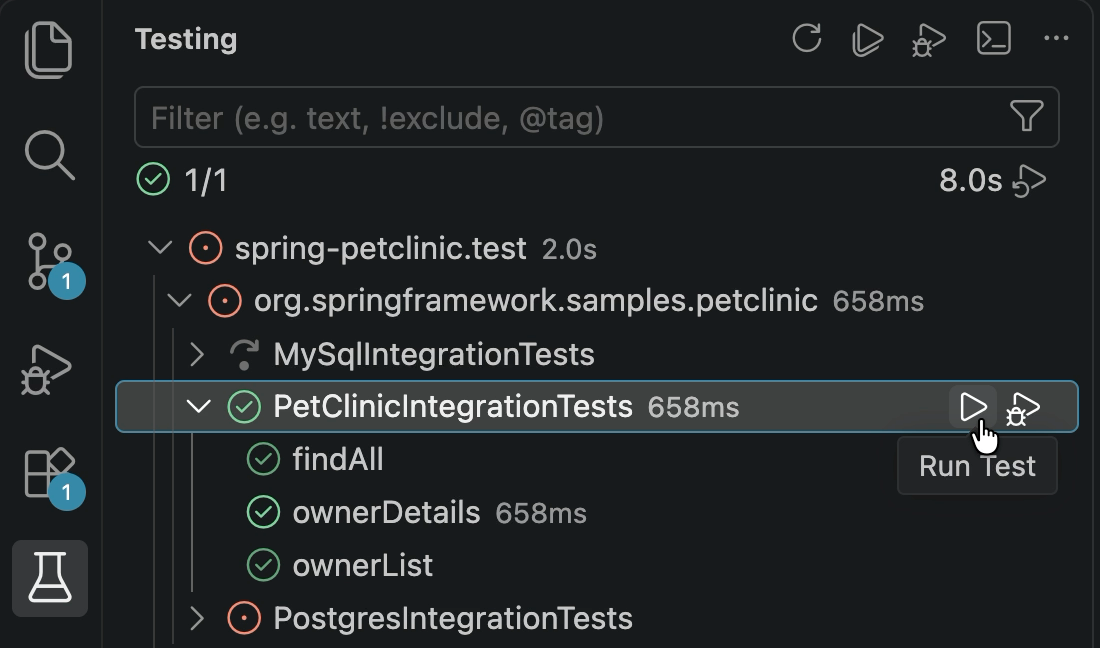This screenshot has height=648, width=1100.
Task: Focus the test Filter text field
Action: click(x=596, y=117)
